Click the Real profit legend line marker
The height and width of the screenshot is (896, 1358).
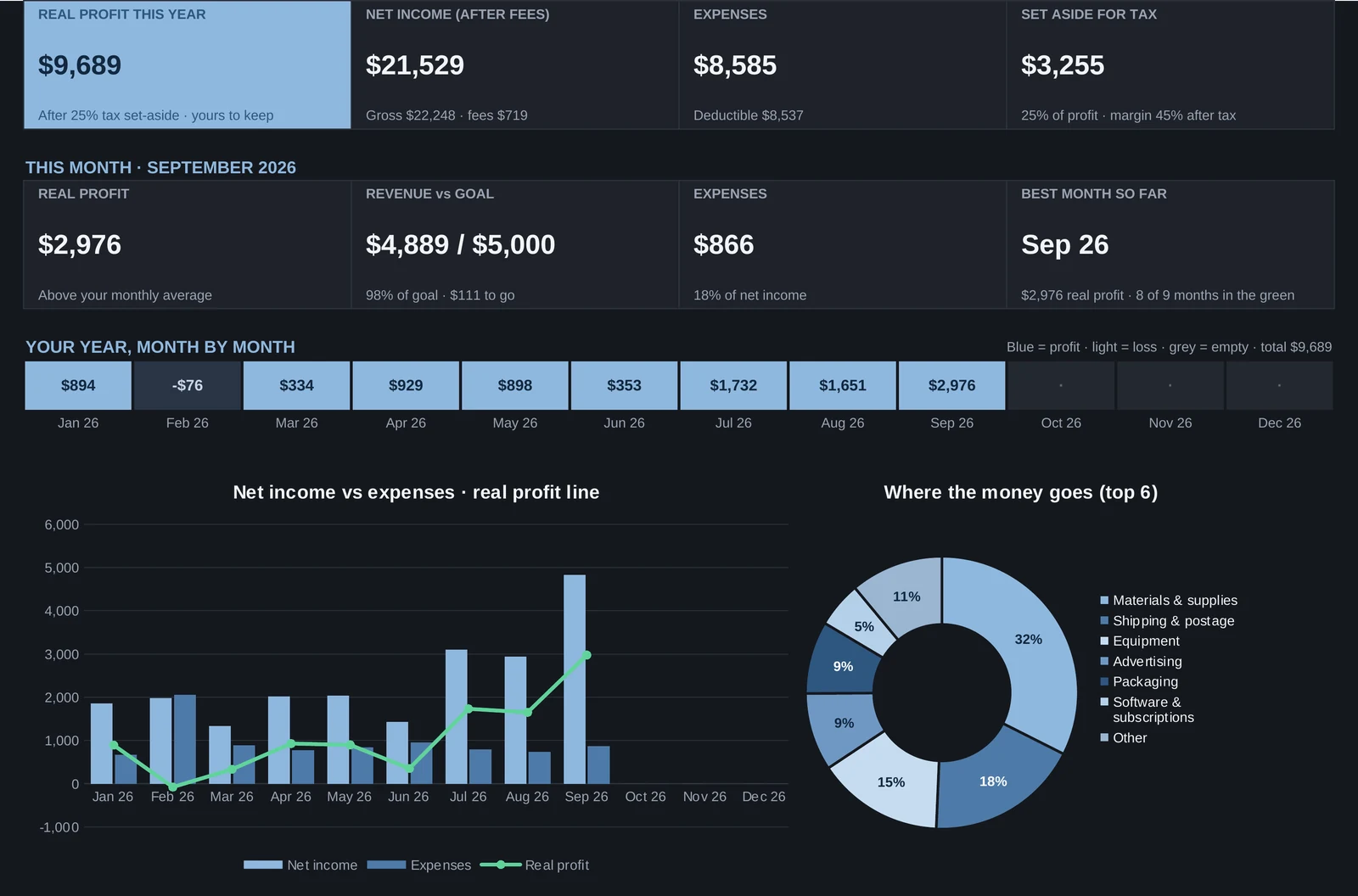pos(501,865)
